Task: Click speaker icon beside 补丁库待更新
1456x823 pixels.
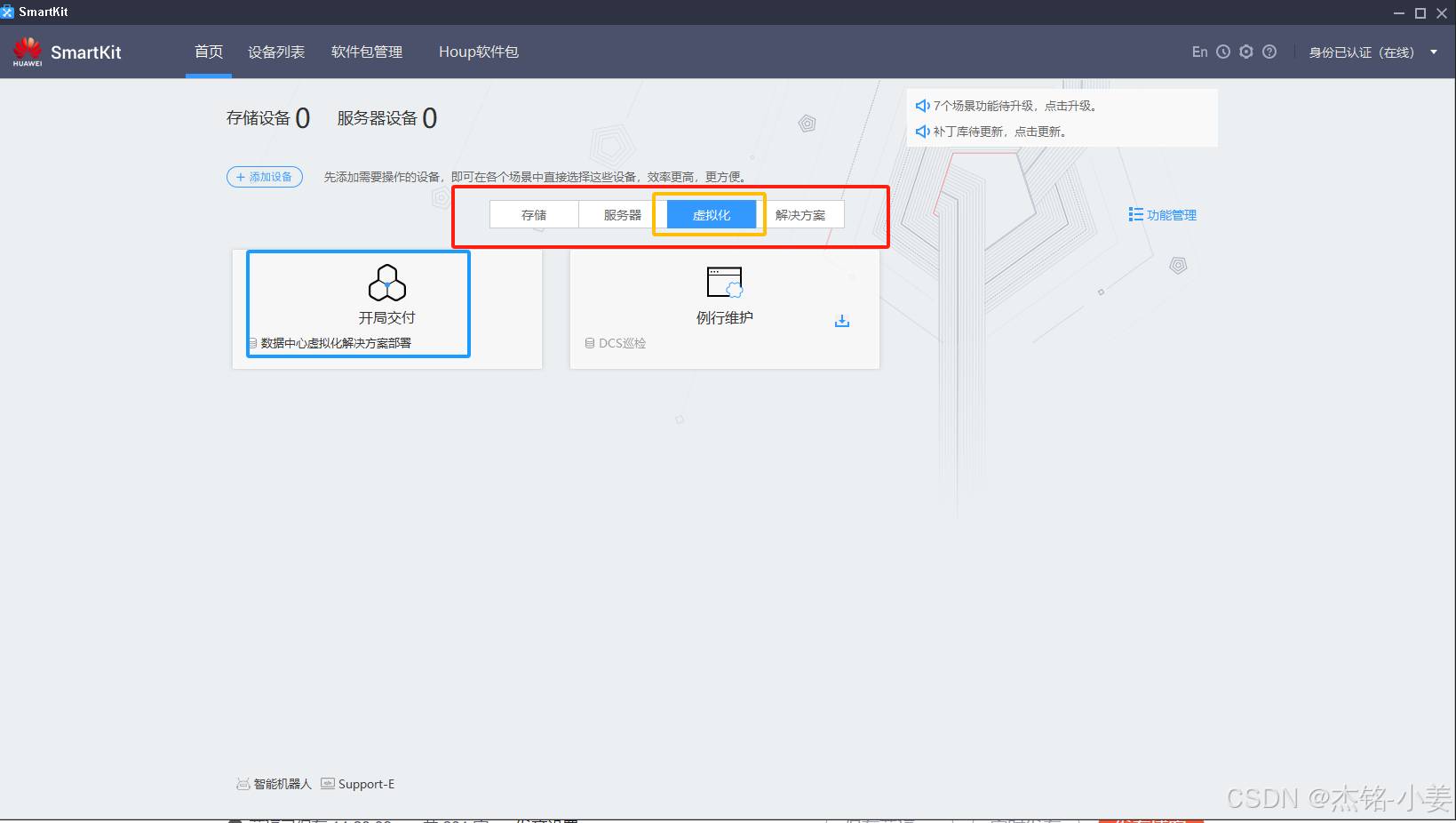Action: tap(922, 132)
